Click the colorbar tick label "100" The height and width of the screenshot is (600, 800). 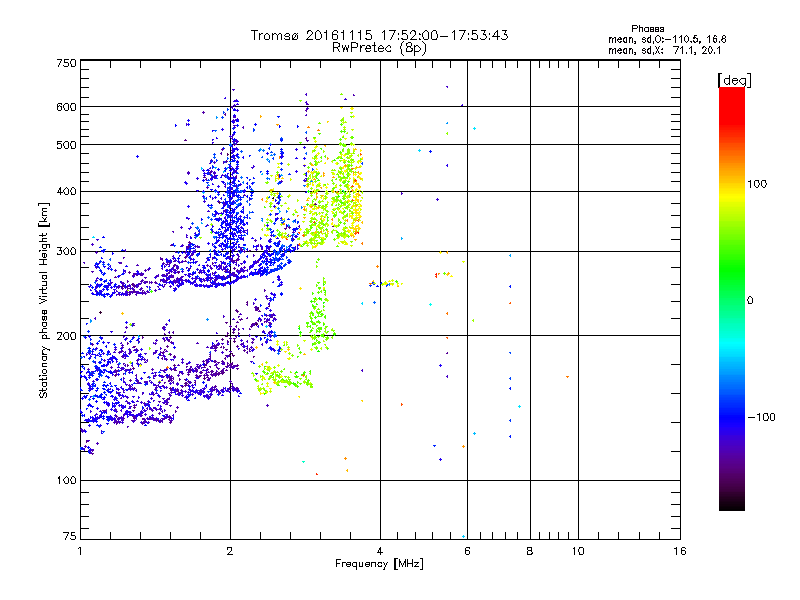pos(757,184)
